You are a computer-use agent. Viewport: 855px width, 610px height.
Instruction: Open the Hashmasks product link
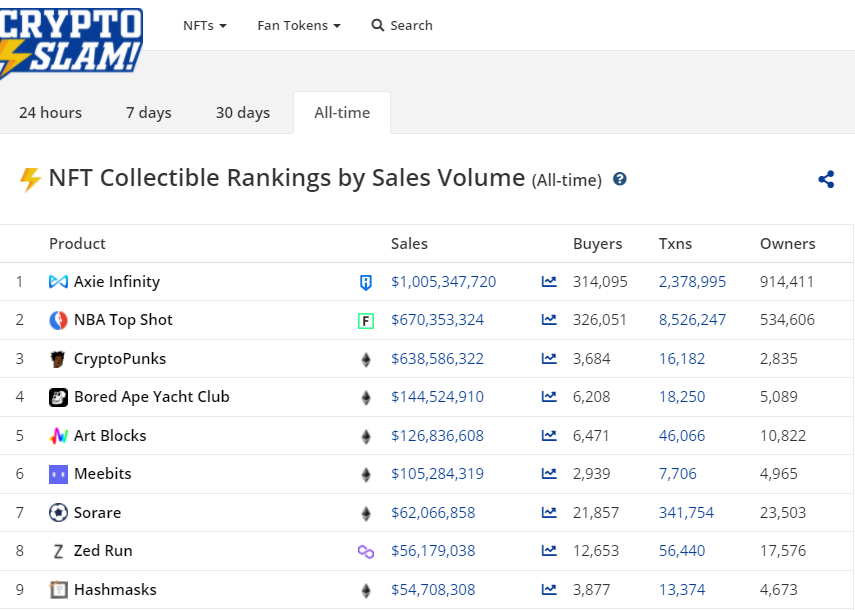coord(115,589)
